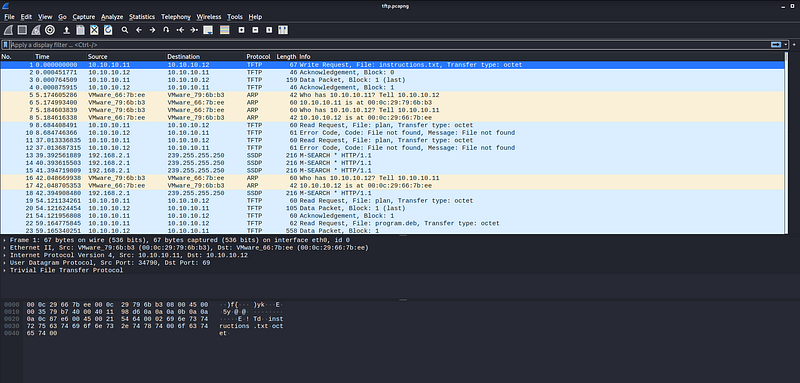Screen dimensions: 800x383
Task: Open the Help menu
Action: pos(255,17)
